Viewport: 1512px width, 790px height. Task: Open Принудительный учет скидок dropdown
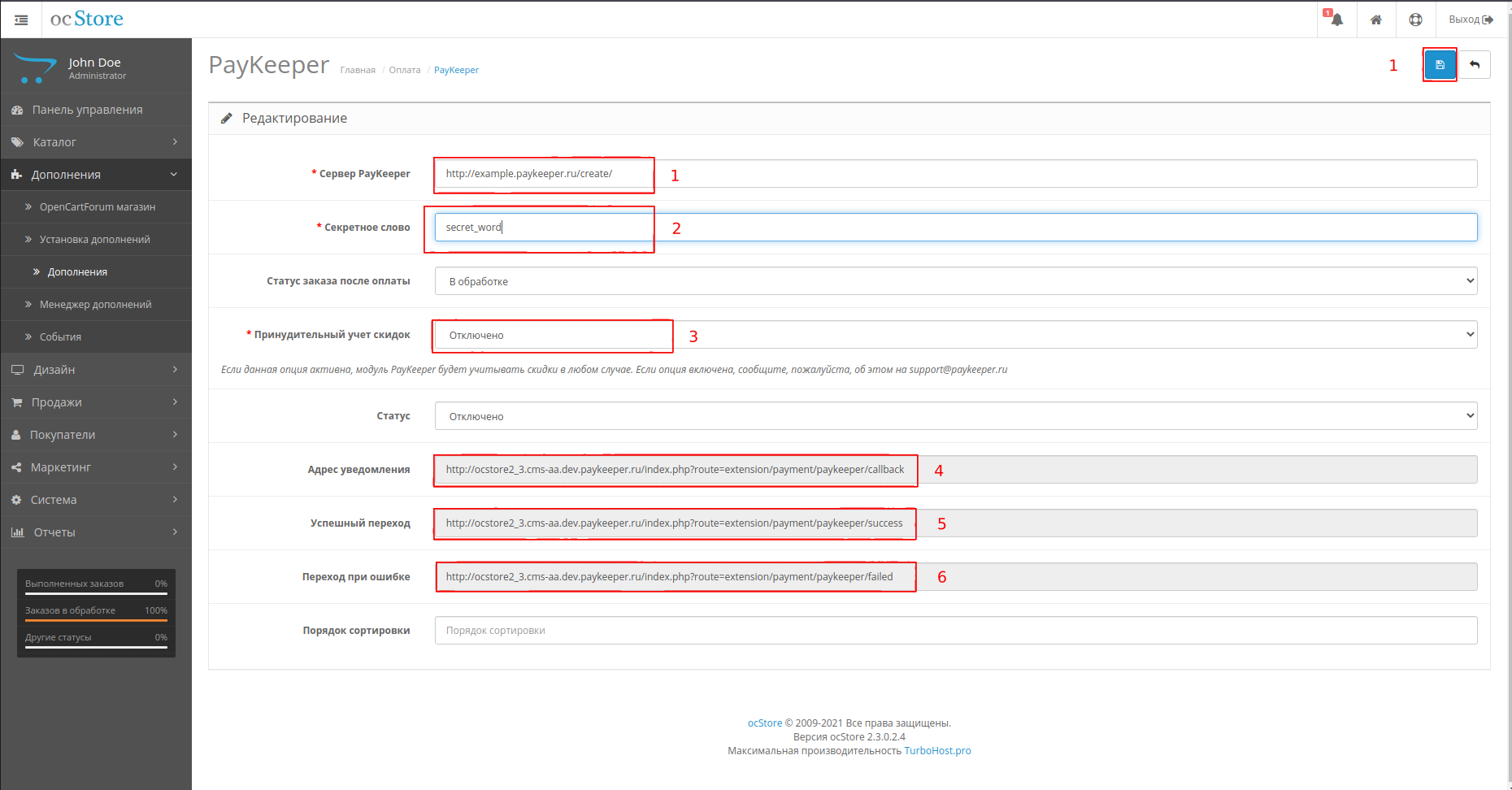(955, 335)
